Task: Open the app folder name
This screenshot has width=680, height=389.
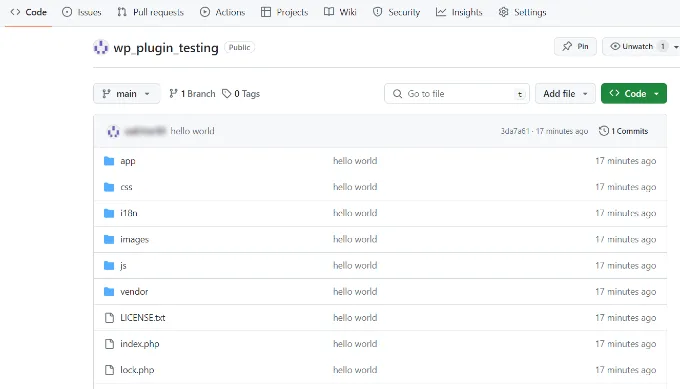Action: pyautogui.click(x=128, y=161)
